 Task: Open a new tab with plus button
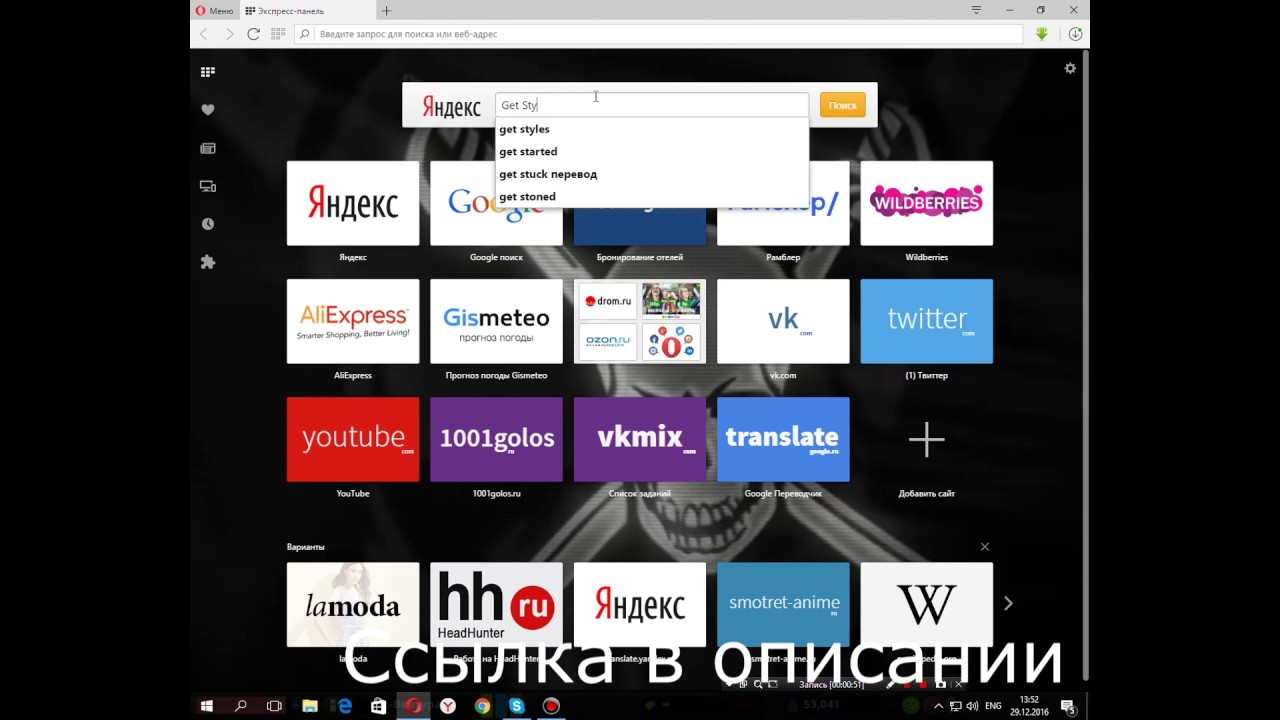pos(386,10)
